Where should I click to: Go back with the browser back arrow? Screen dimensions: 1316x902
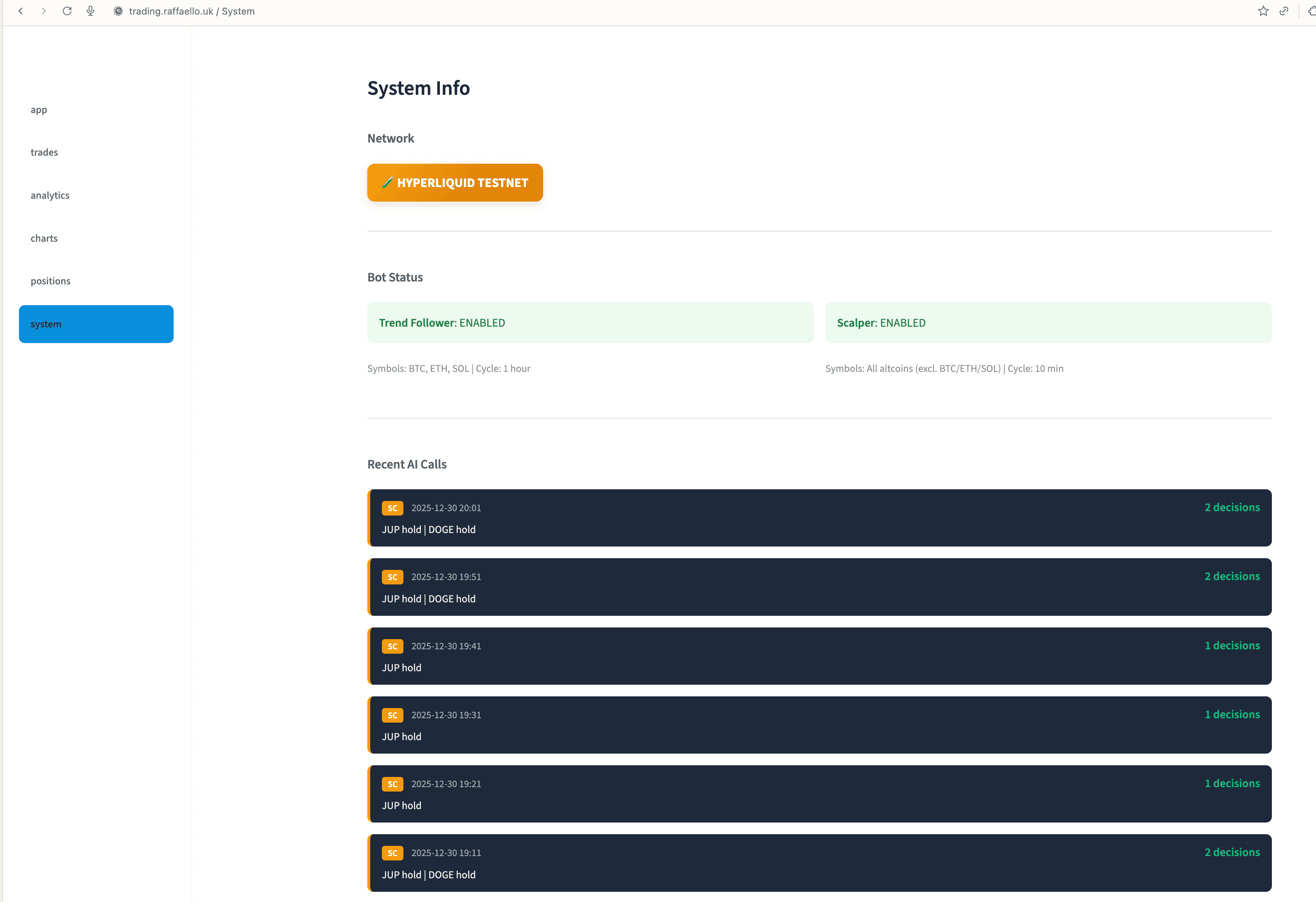[21, 11]
